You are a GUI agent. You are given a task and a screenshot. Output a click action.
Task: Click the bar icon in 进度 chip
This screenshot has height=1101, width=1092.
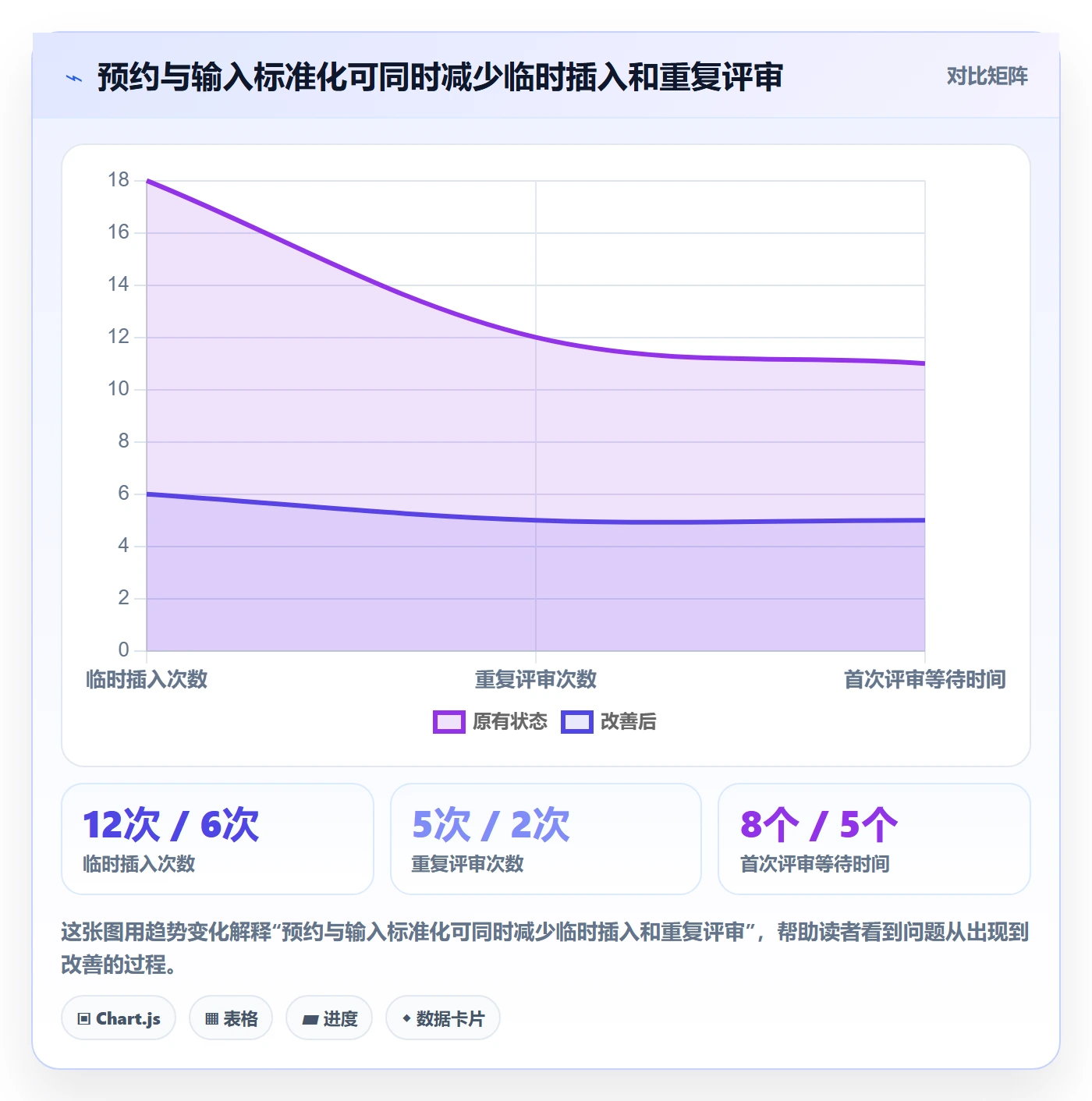[x=310, y=1019]
